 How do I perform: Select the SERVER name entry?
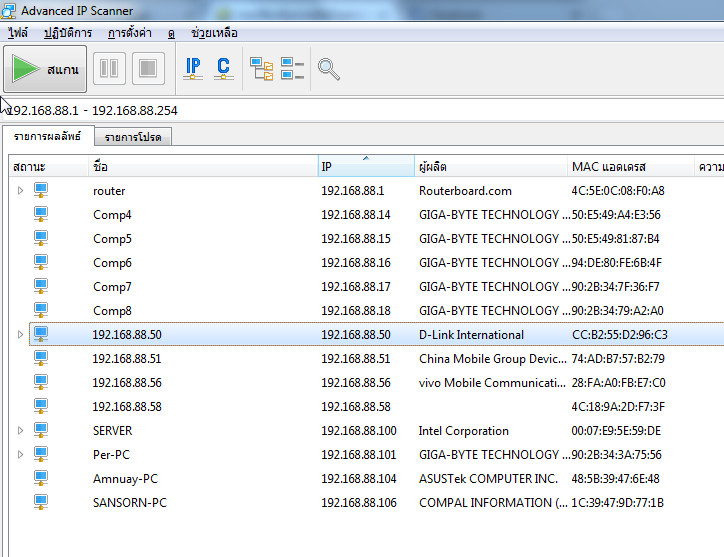113,430
